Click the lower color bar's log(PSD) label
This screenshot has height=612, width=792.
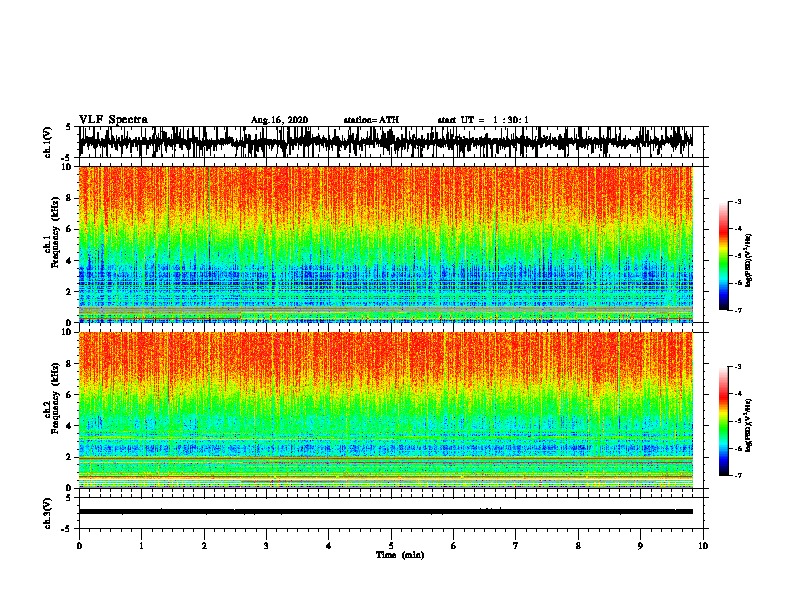[x=749, y=425]
